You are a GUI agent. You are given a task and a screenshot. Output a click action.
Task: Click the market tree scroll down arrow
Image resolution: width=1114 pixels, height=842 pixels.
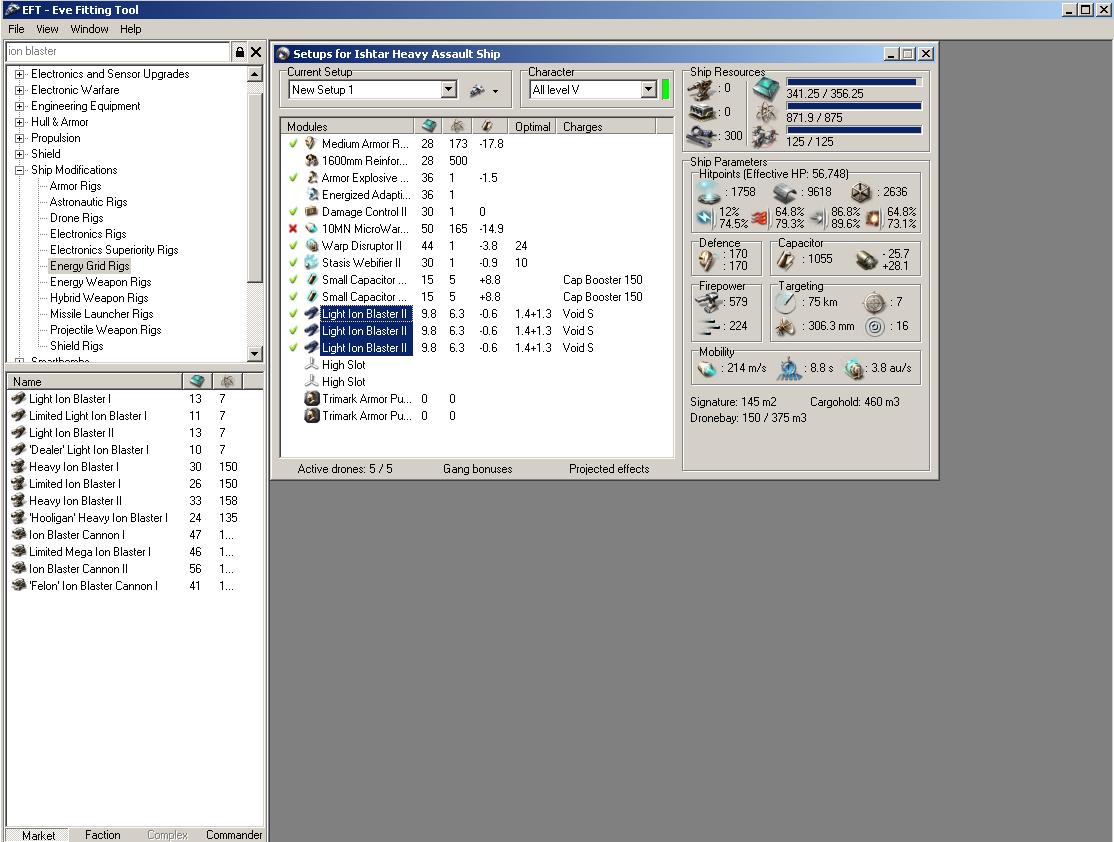254,354
